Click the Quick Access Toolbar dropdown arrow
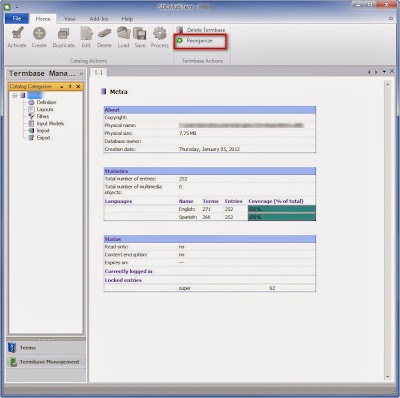 17,7
